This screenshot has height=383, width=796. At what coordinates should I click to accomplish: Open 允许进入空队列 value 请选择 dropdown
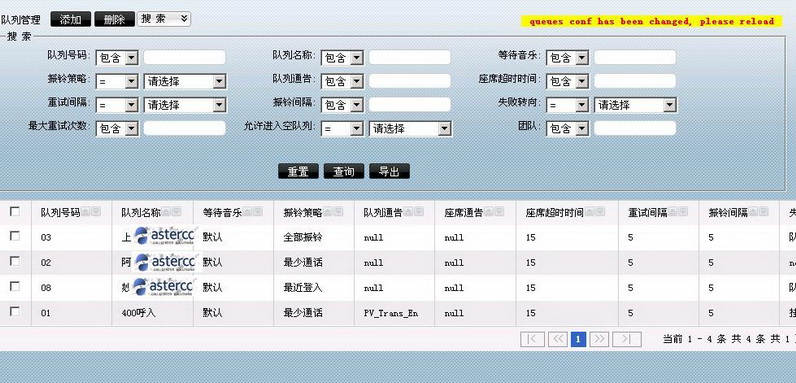(x=411, y=129)
